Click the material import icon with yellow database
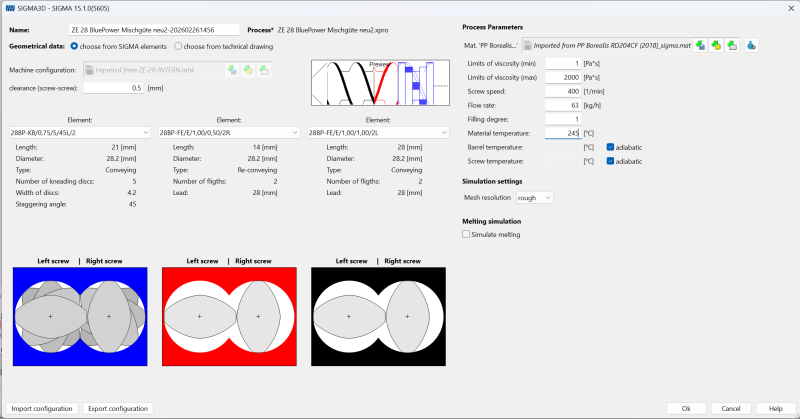 [716, 45]
